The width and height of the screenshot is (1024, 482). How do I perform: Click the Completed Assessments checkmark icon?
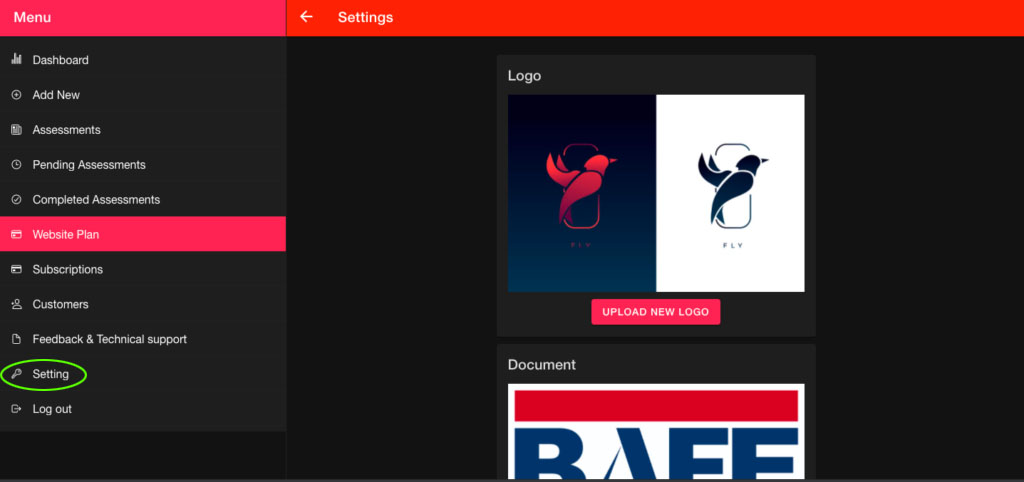coord(16,200)
